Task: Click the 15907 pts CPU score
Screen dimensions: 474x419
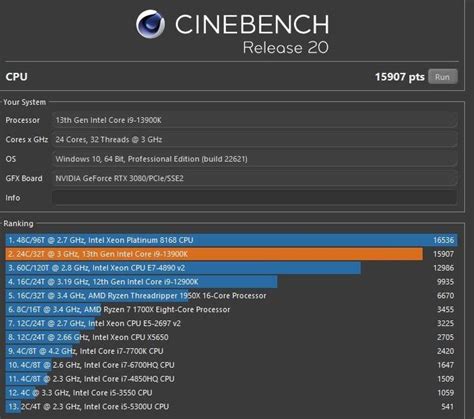Action: click(x=400, y=77)
